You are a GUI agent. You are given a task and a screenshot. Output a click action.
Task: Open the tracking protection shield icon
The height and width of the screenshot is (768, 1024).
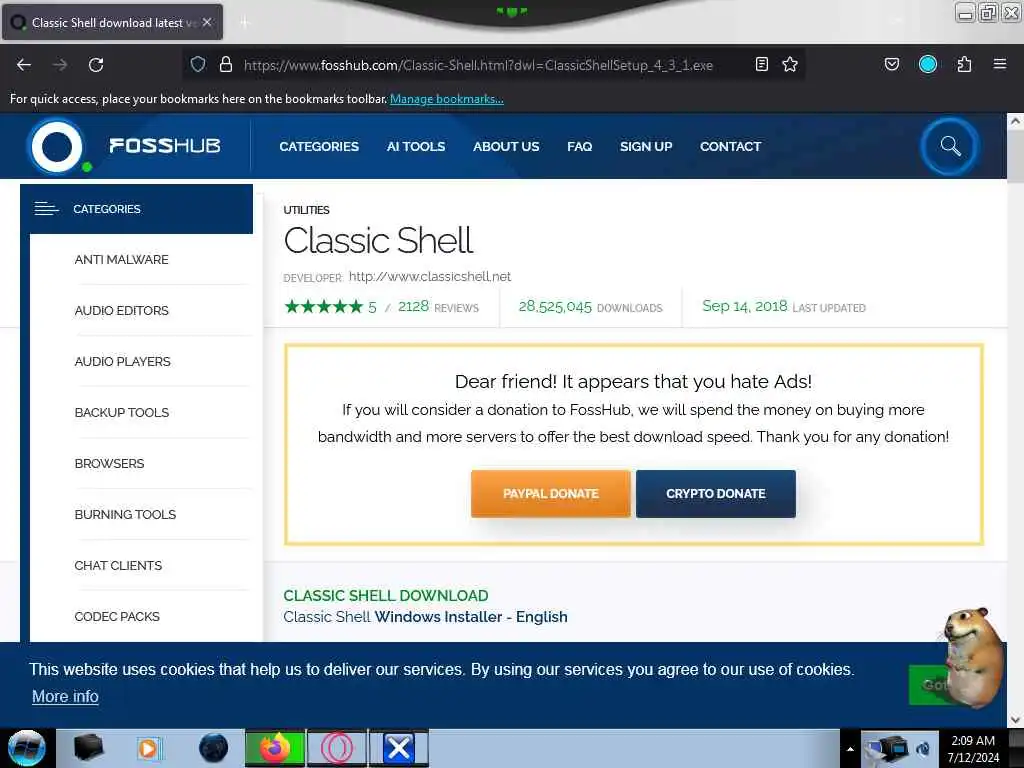pos(198,64)
